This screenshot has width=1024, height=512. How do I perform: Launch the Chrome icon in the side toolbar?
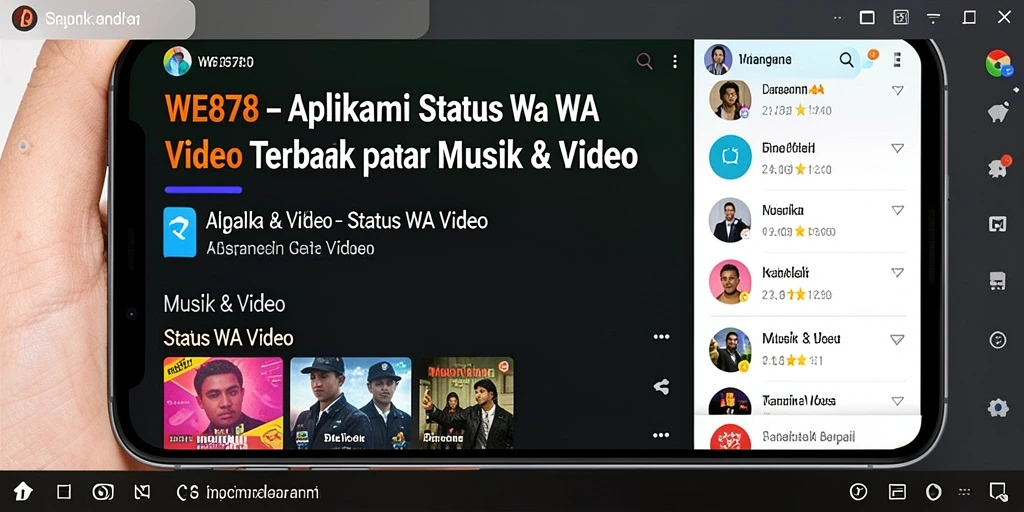999,64
